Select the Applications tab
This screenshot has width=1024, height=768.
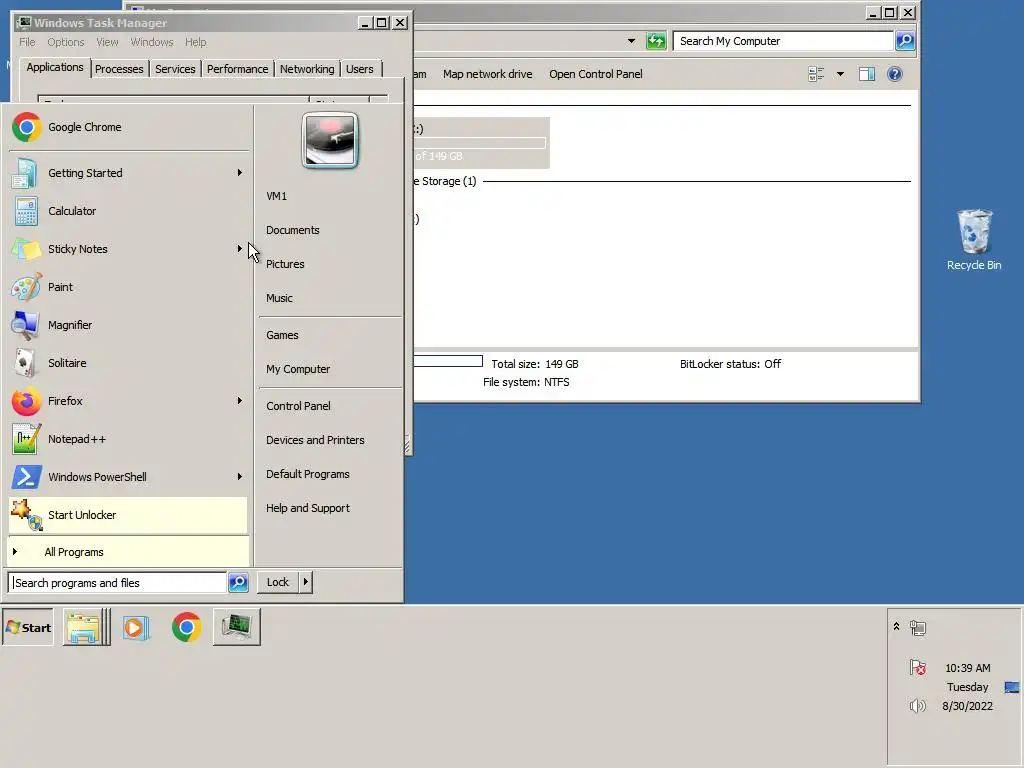coord(55,67)
